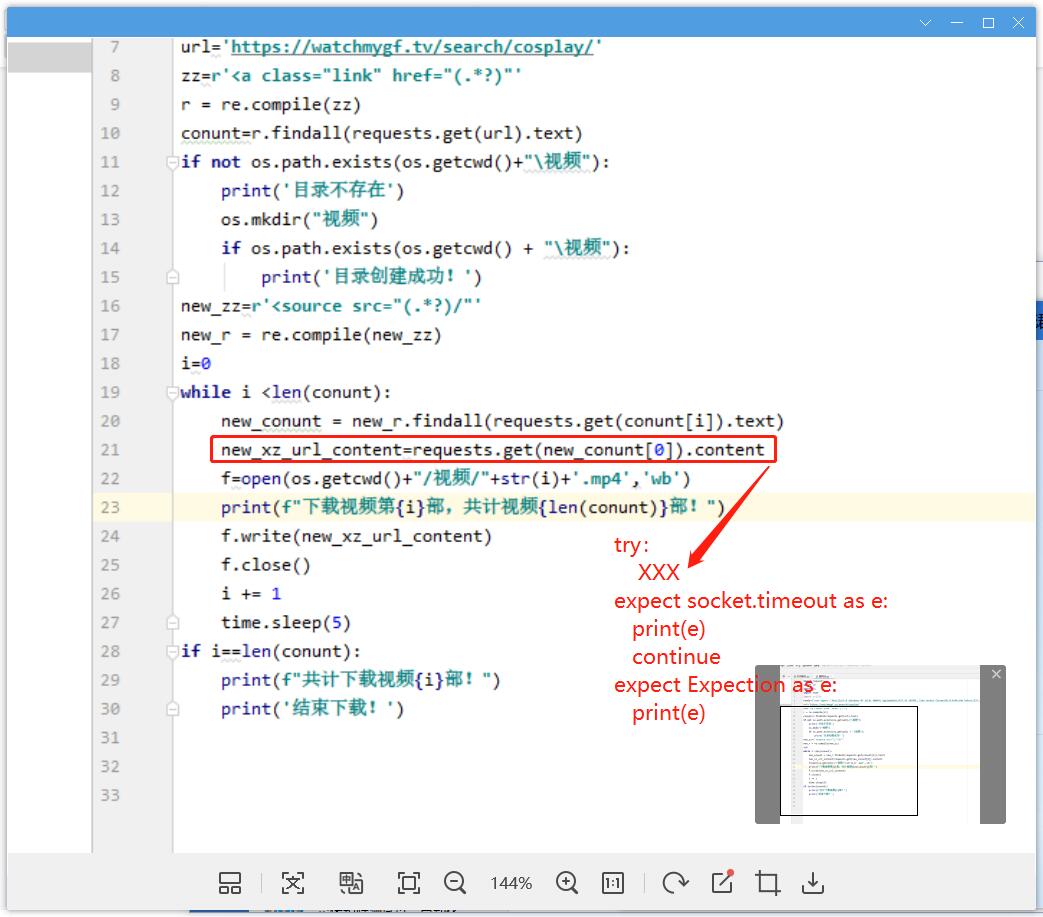Click the text recognition (OCR) icon
1043x917 pixels.
tap(292, 883)
